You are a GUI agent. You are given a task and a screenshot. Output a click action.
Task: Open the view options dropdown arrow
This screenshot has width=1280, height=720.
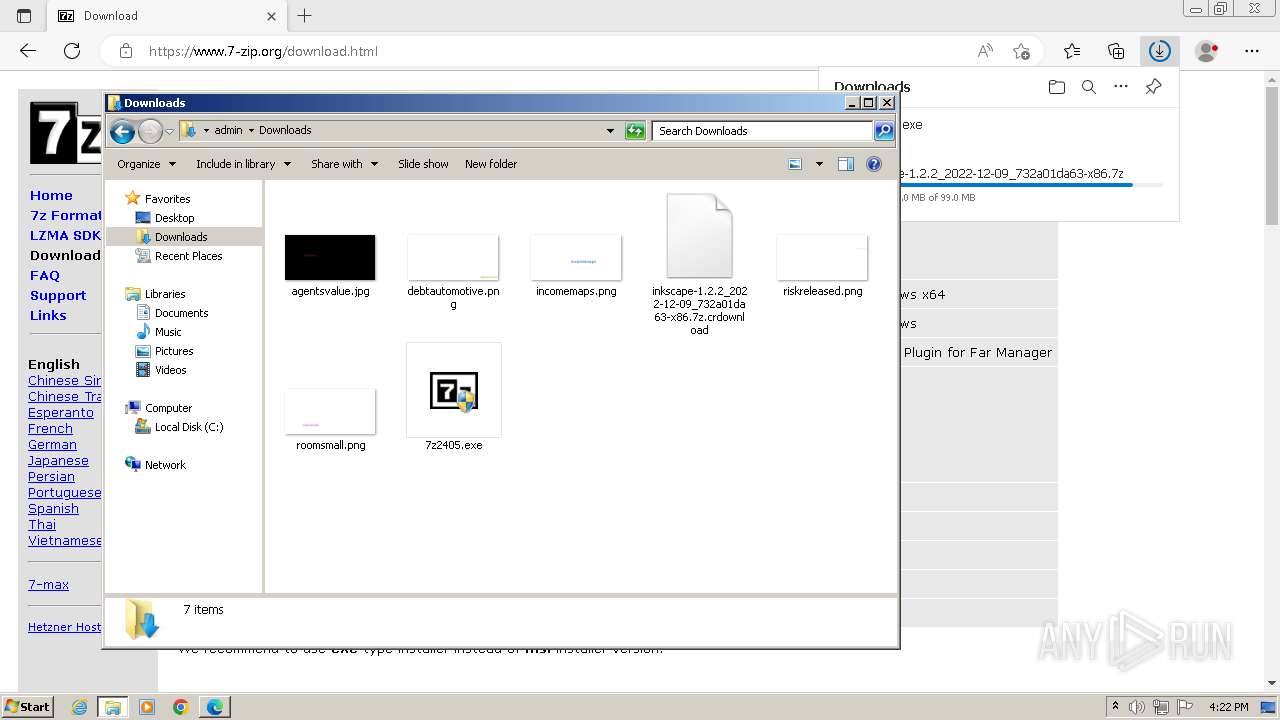819,164
